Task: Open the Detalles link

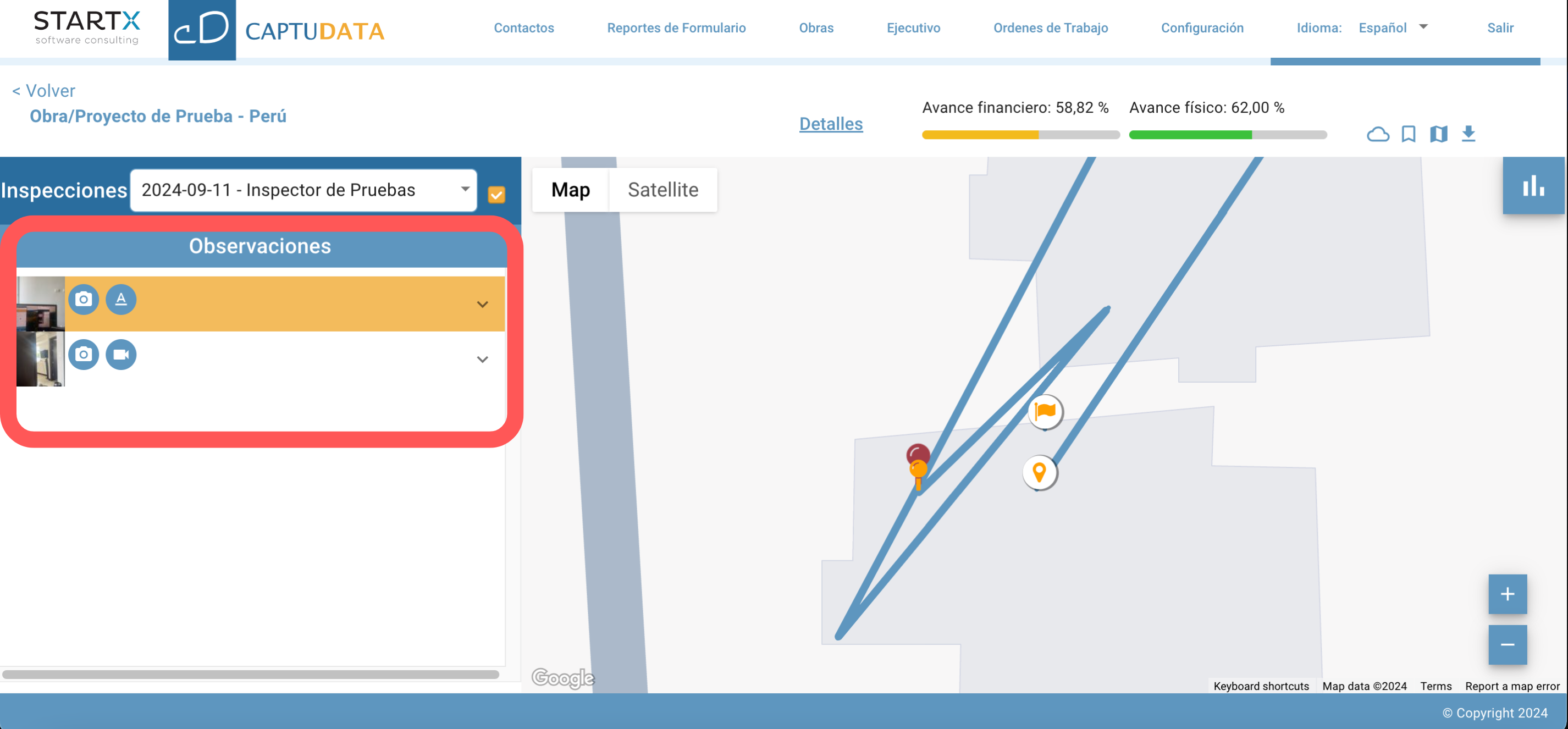Action: tap(831, 124)
